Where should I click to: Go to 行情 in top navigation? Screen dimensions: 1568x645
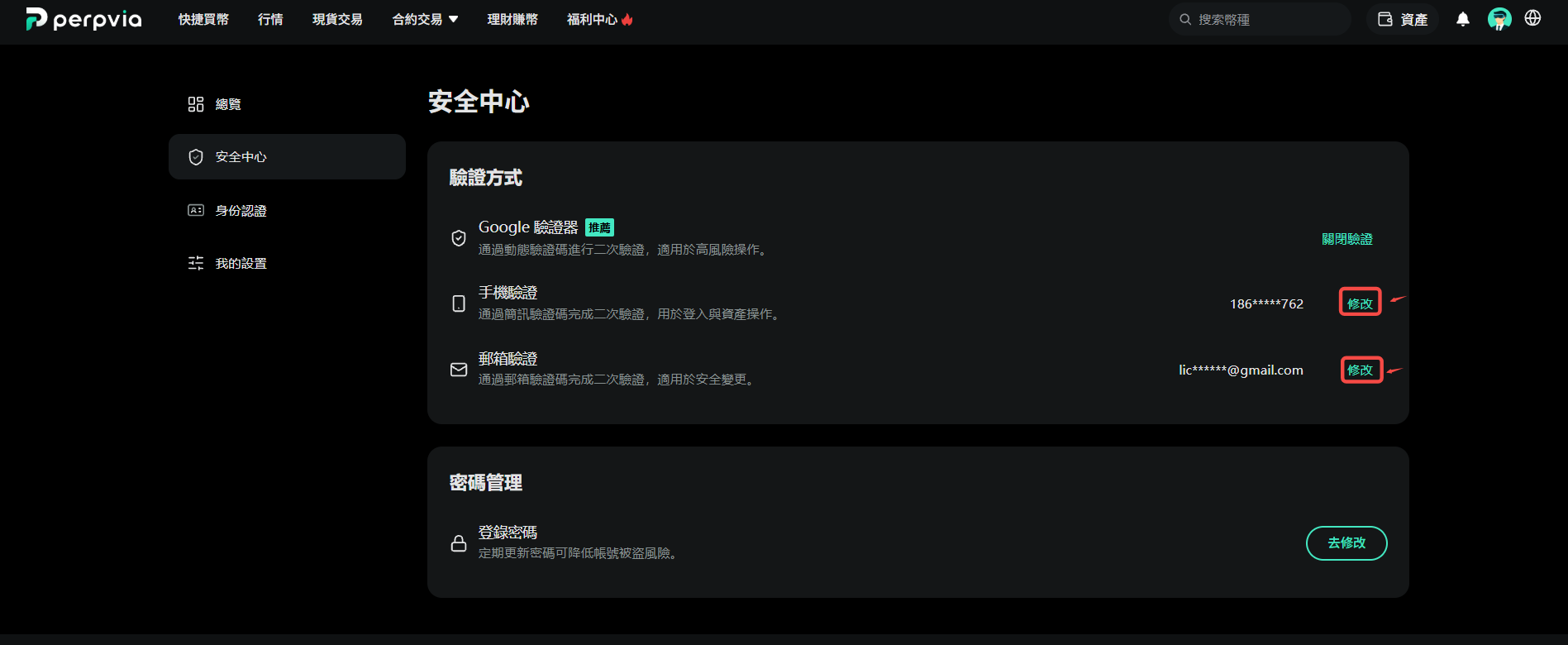(270, 19)
